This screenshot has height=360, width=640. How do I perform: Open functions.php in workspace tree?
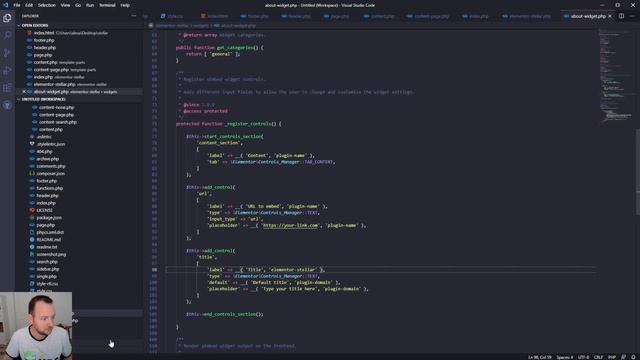point(50,188)
